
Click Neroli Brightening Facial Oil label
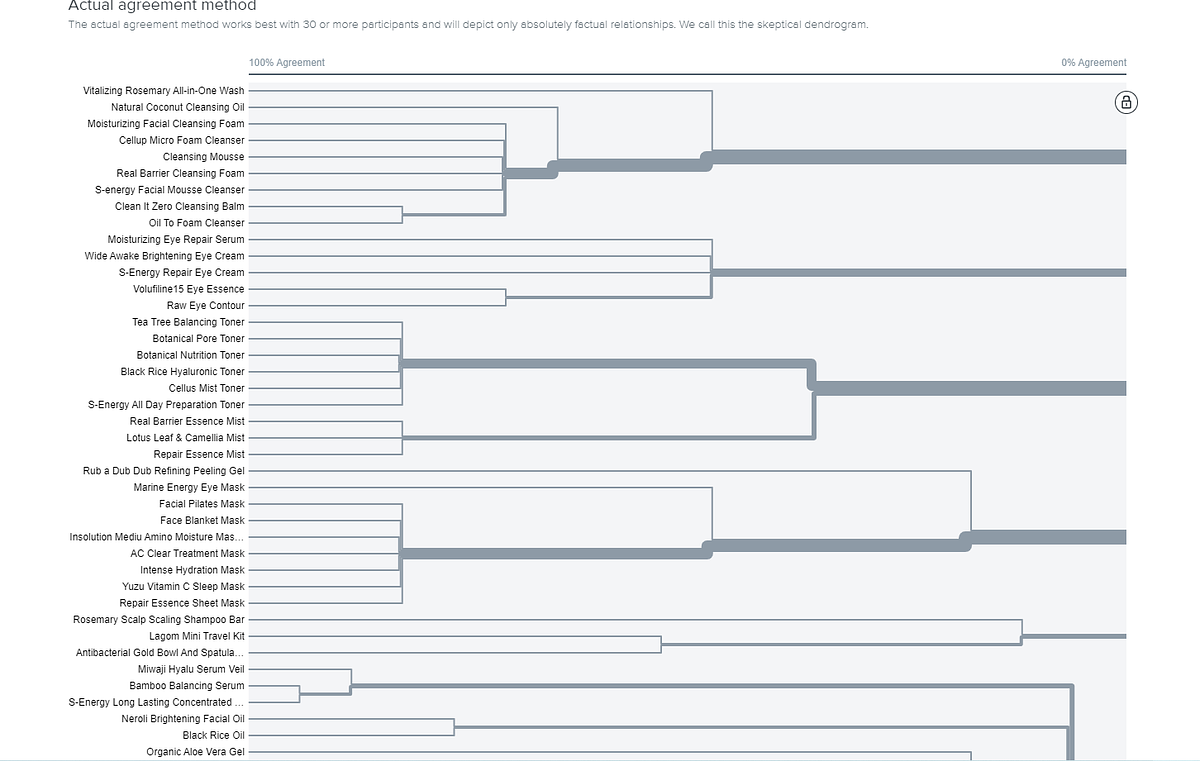tap(183, 718)
